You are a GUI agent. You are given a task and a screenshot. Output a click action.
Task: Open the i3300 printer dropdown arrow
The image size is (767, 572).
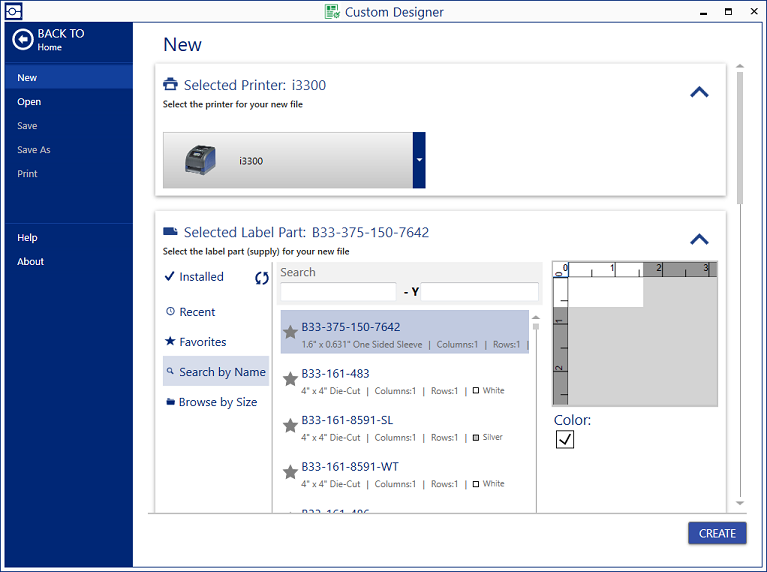tap(419, 160)
